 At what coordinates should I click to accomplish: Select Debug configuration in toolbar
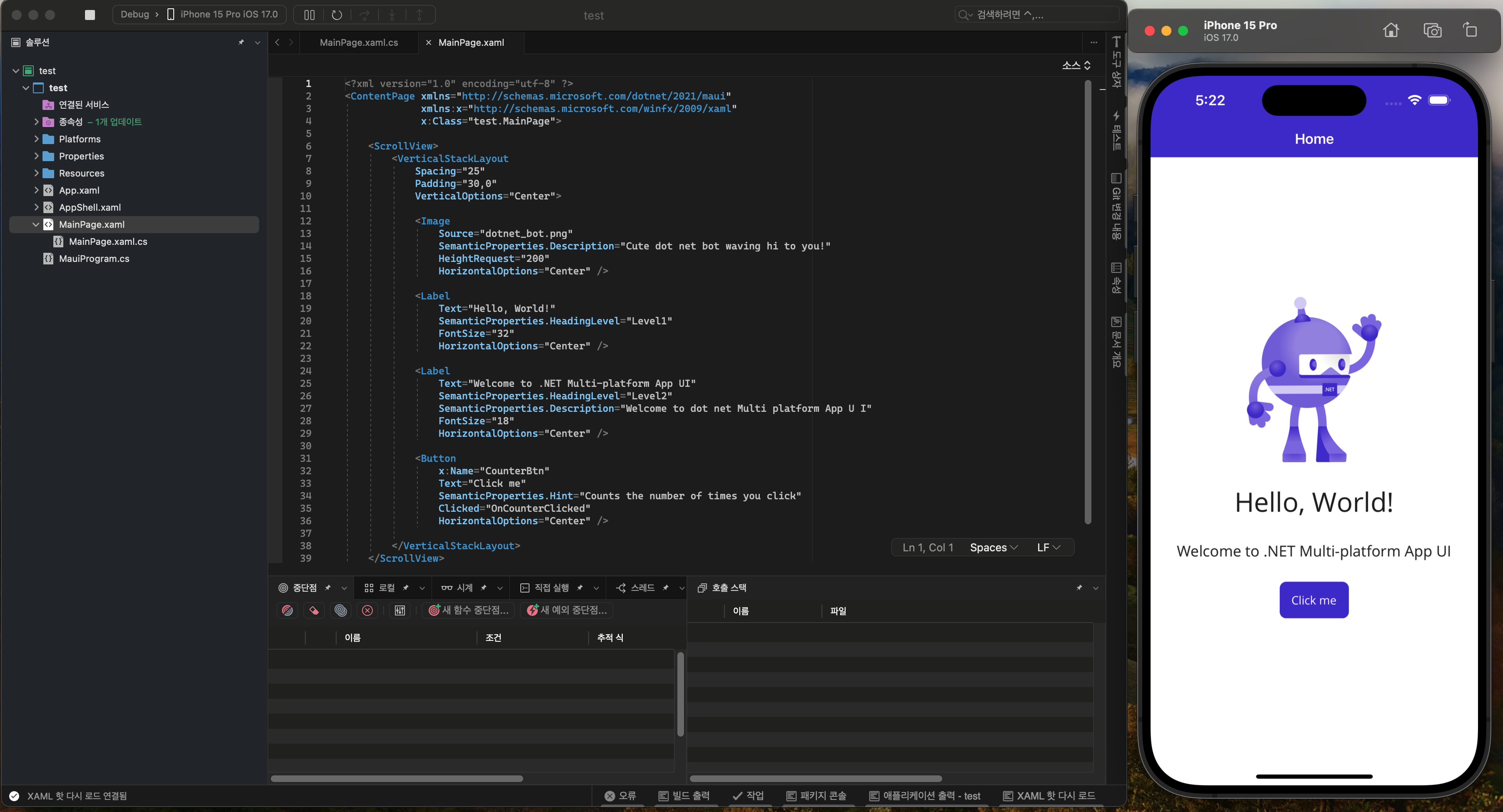(x=135, y=15)
